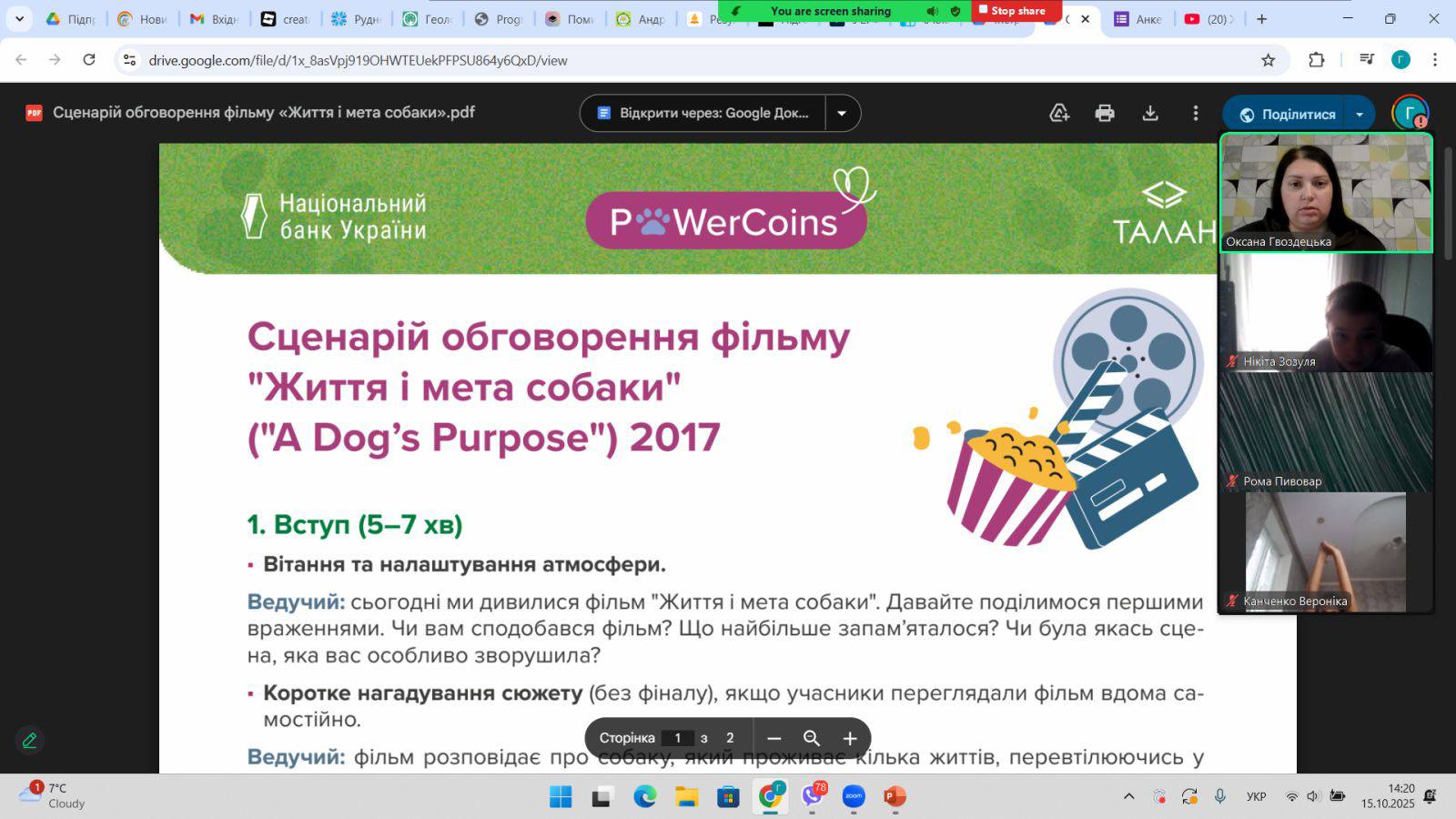Screen dimensions: 1456x819
Task: Click the Поділитися share button
Action: click(1287, 115)
